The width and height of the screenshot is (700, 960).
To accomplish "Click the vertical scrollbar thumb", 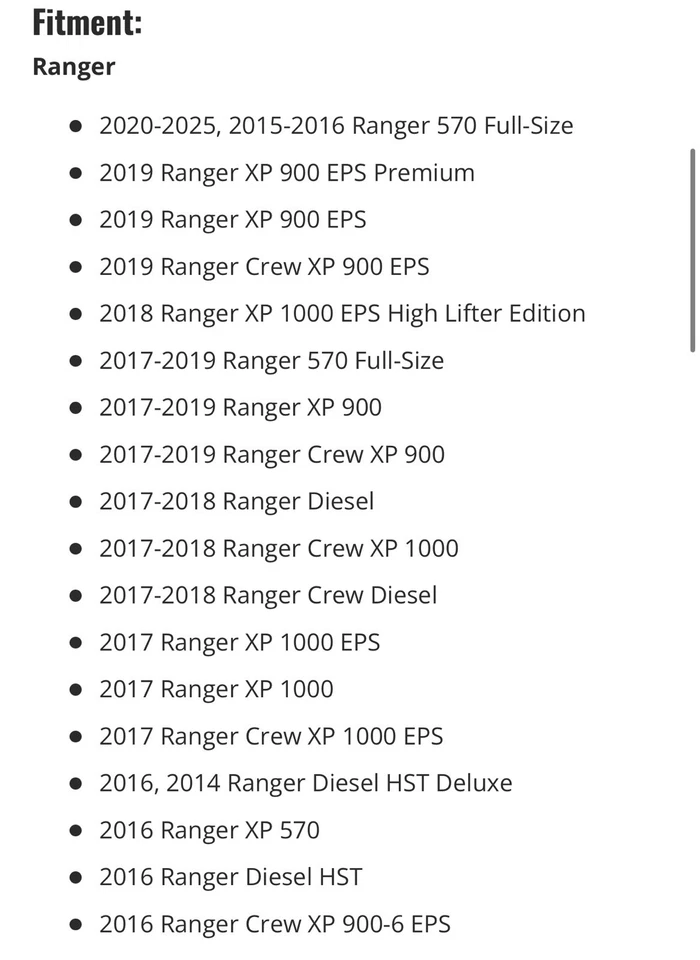I will tap(692, 250).
